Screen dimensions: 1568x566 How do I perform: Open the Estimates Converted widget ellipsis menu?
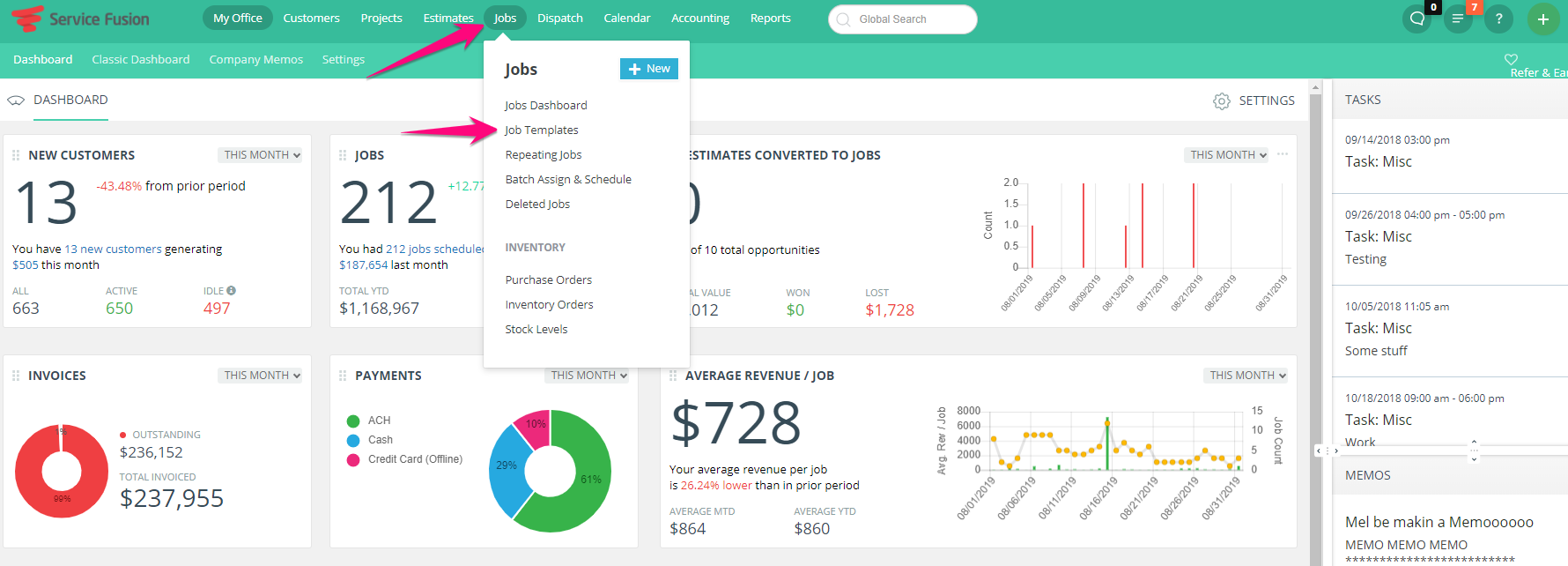pos(1283,154)
